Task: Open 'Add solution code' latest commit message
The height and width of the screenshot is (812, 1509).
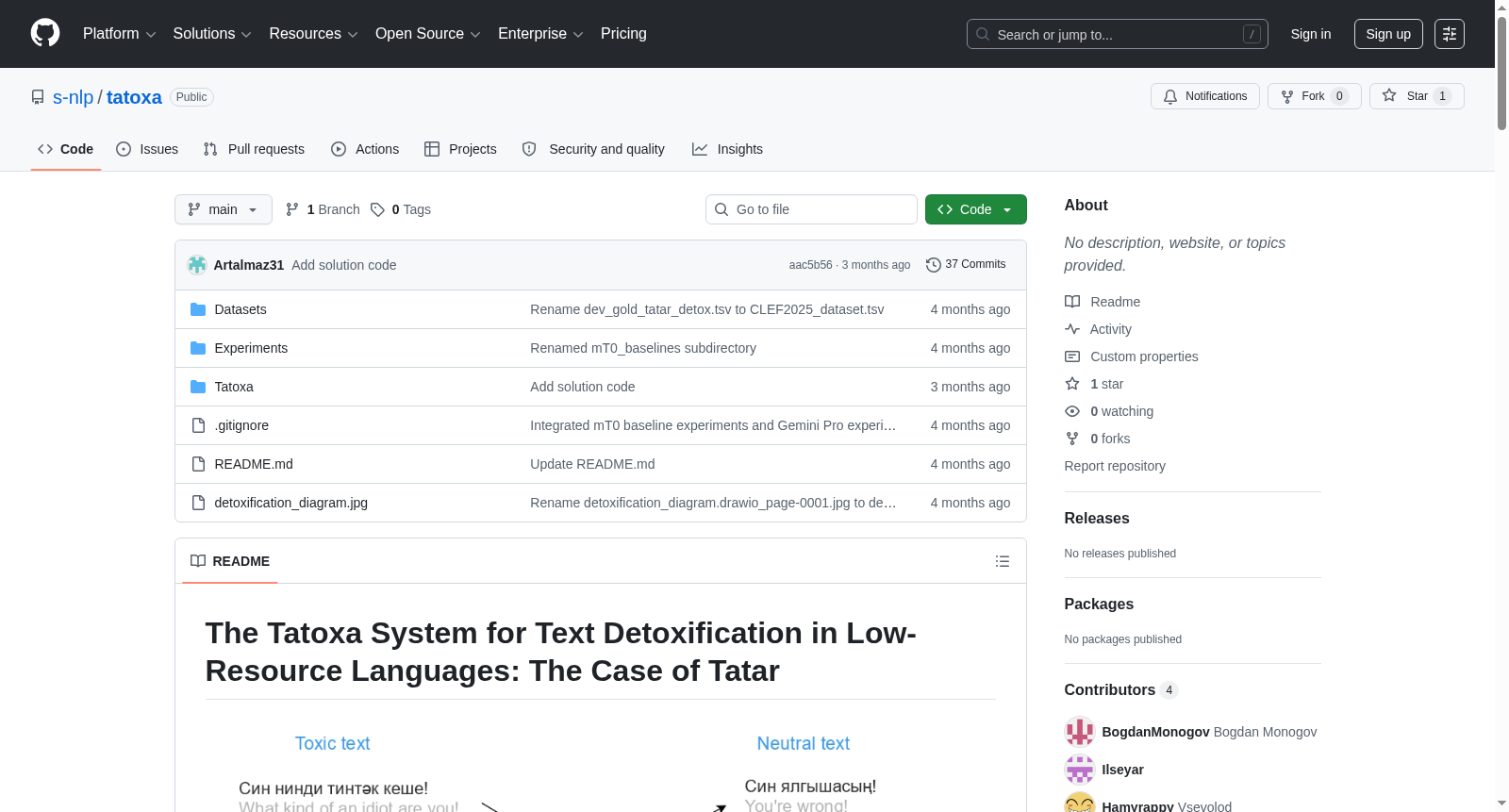Action: pos(344,265)
